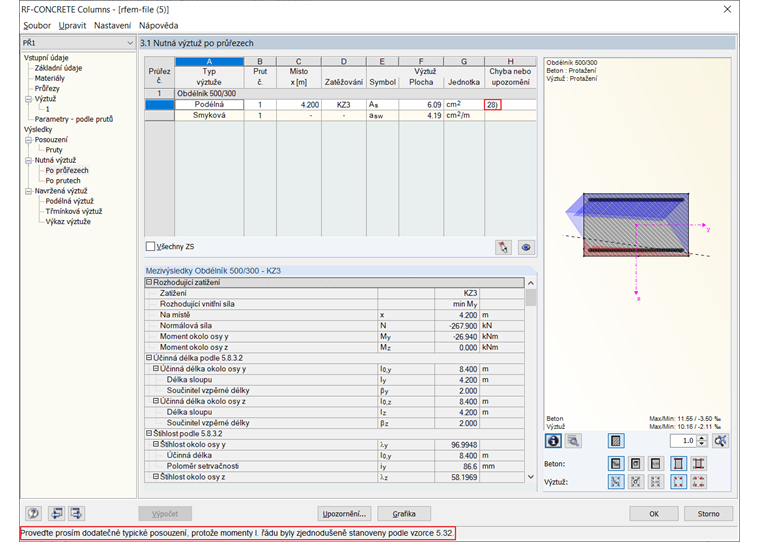Click the results scrollbar up arrow
This screenshot has height=542, width=760.
pos(531,283)
